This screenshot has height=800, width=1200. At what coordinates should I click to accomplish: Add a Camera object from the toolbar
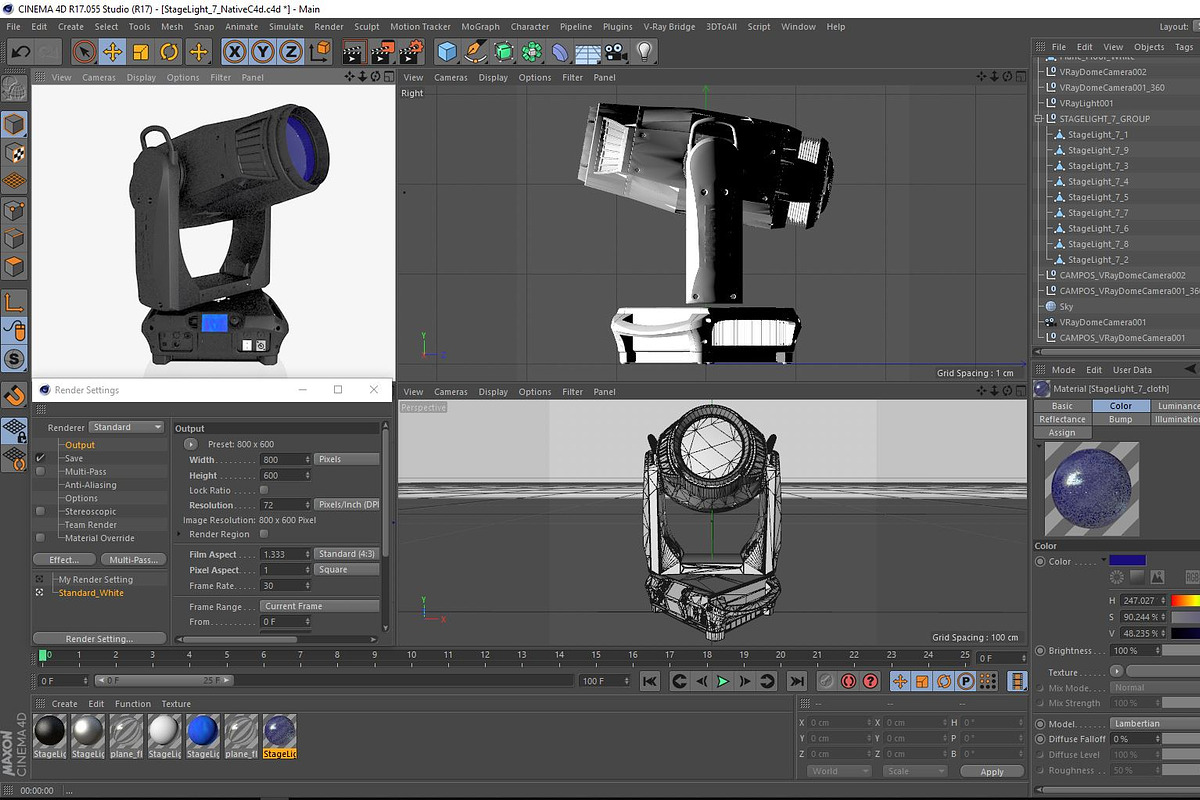tap(616, 51)
